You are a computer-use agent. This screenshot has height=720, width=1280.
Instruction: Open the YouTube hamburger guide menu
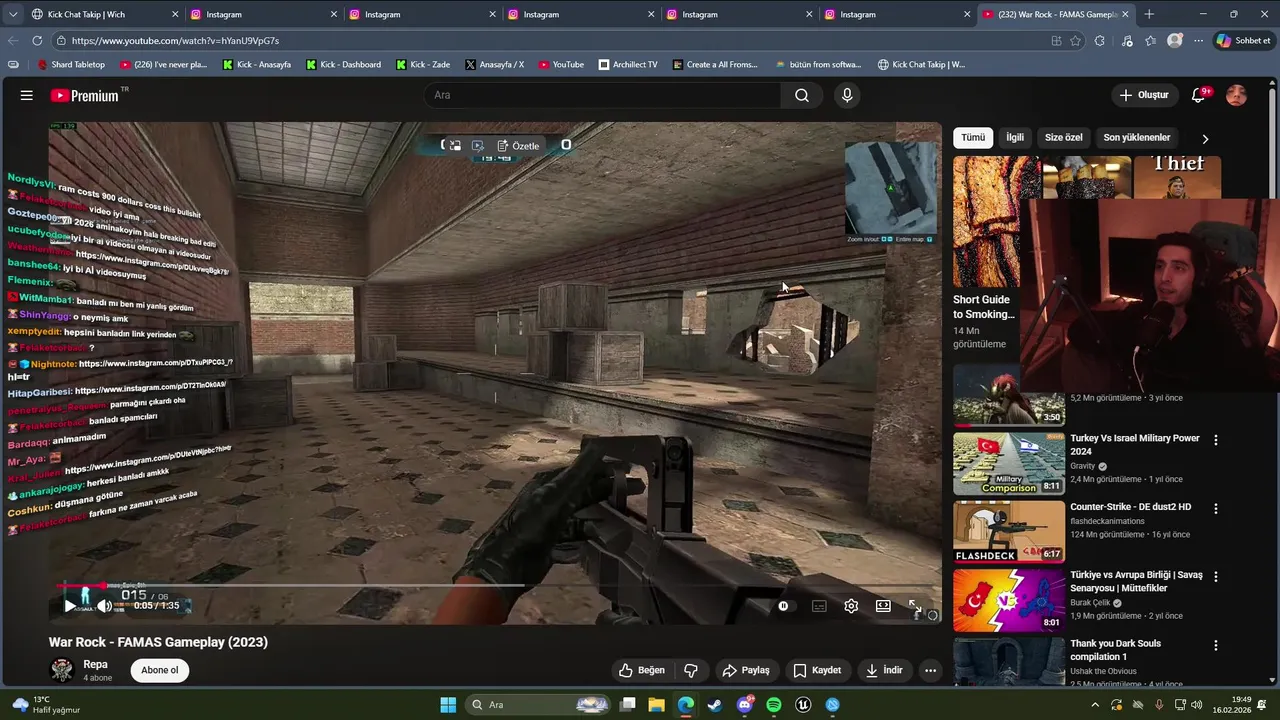(x=27, y=95)
